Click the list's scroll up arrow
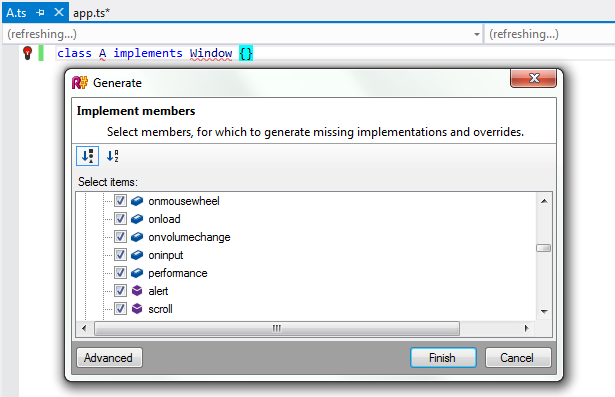The image size is (615, 397). [x=544, y=201]
